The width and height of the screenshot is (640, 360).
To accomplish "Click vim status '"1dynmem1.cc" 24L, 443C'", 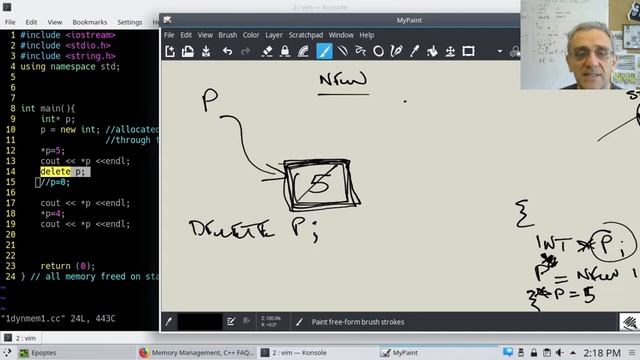I will click(59, 318).
